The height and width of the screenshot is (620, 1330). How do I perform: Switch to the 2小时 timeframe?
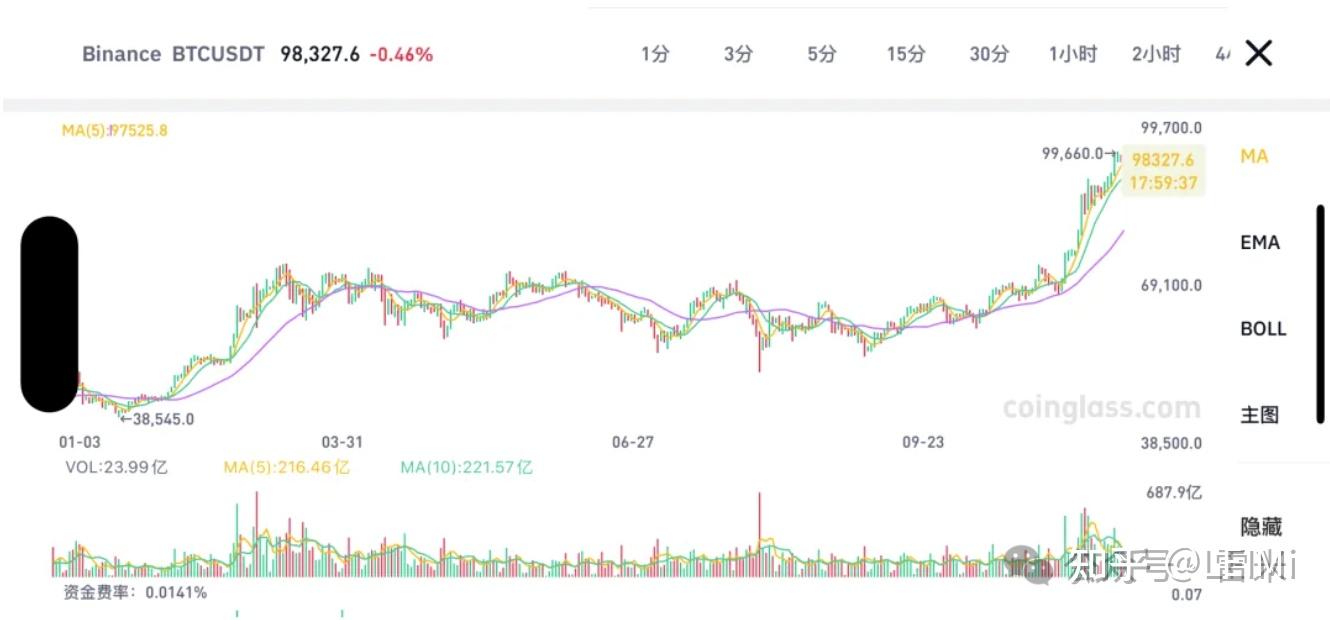pyautogui.click(x=1156, y=54)
